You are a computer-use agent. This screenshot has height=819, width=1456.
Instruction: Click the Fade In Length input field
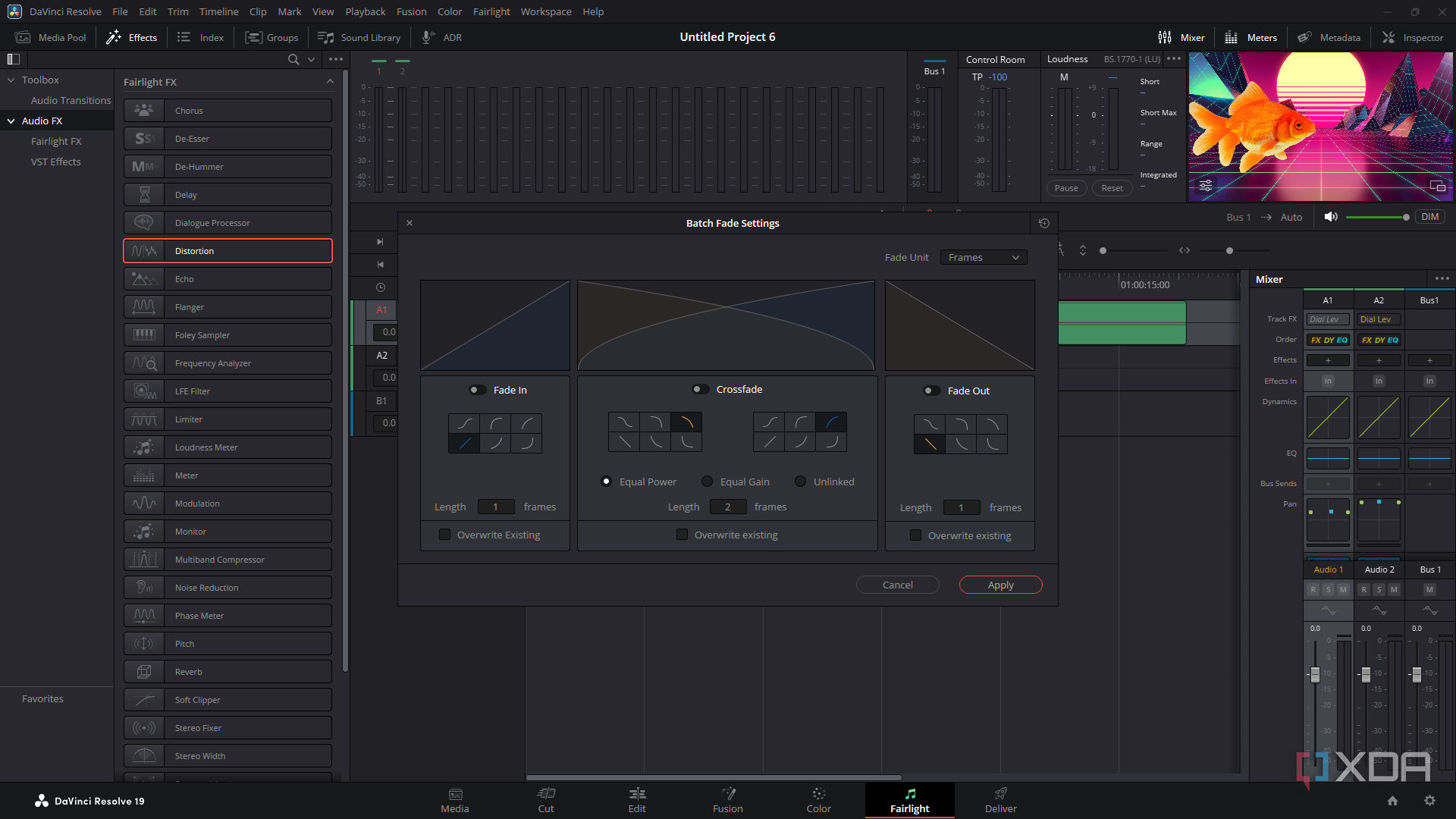pos(496,507)
